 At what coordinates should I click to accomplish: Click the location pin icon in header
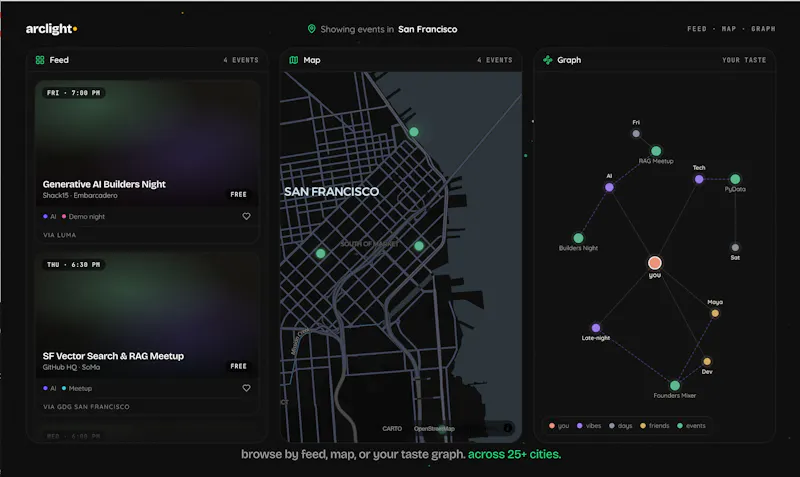point(311,29)
